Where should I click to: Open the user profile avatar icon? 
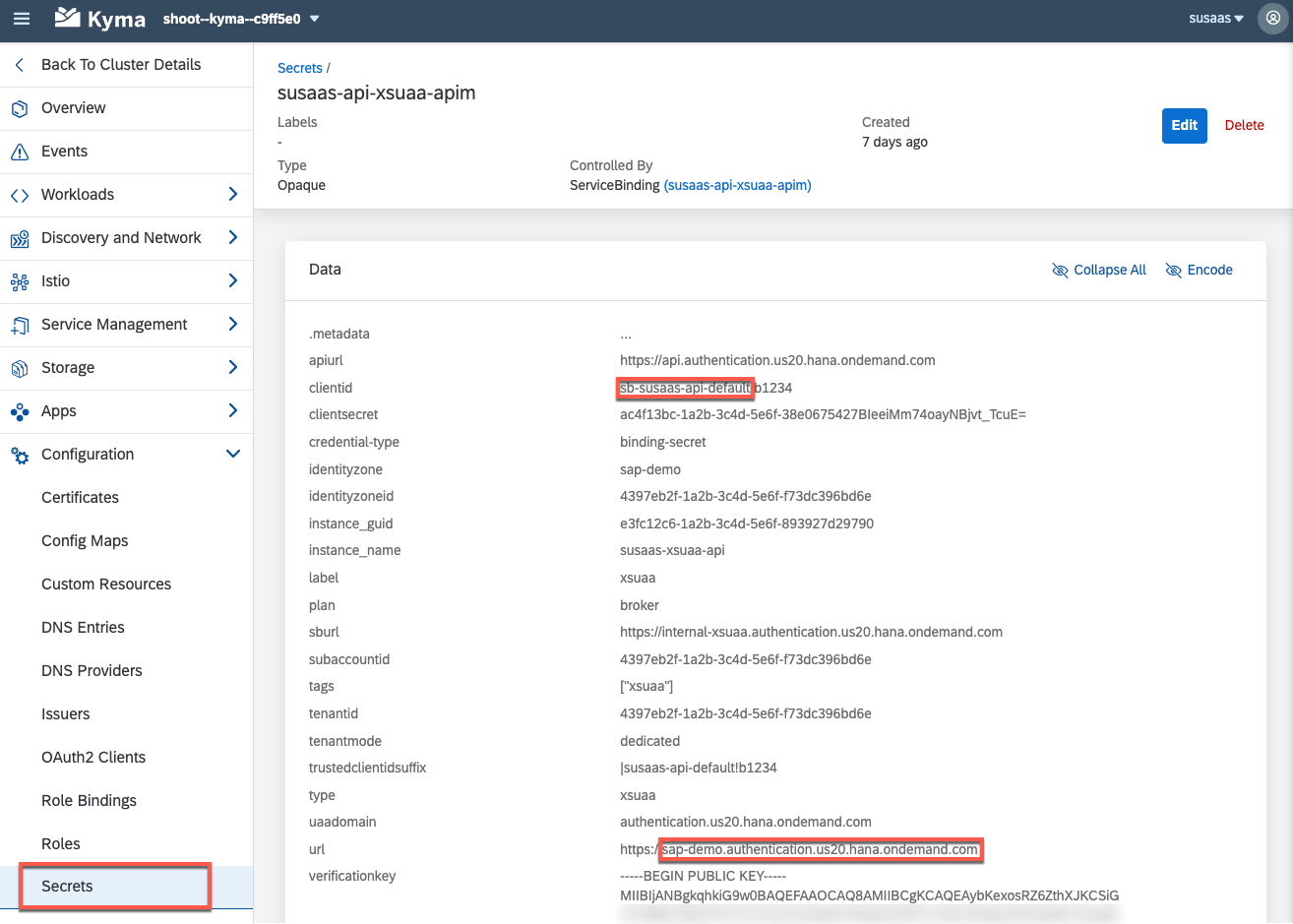click(x=1273, y=19)
